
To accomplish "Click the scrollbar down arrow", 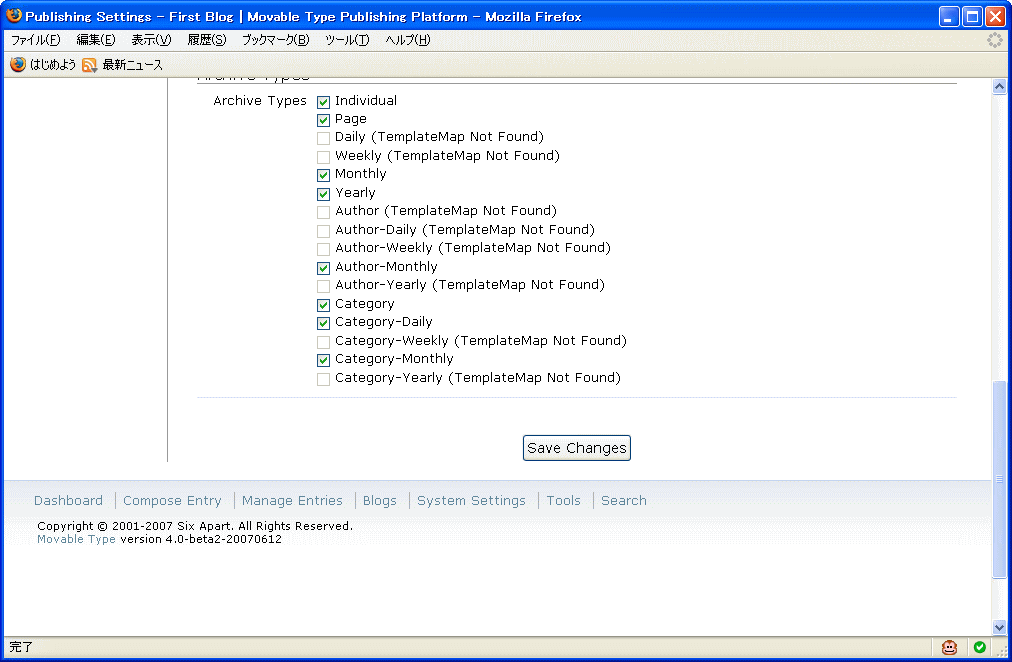I will tap(999, 627).
